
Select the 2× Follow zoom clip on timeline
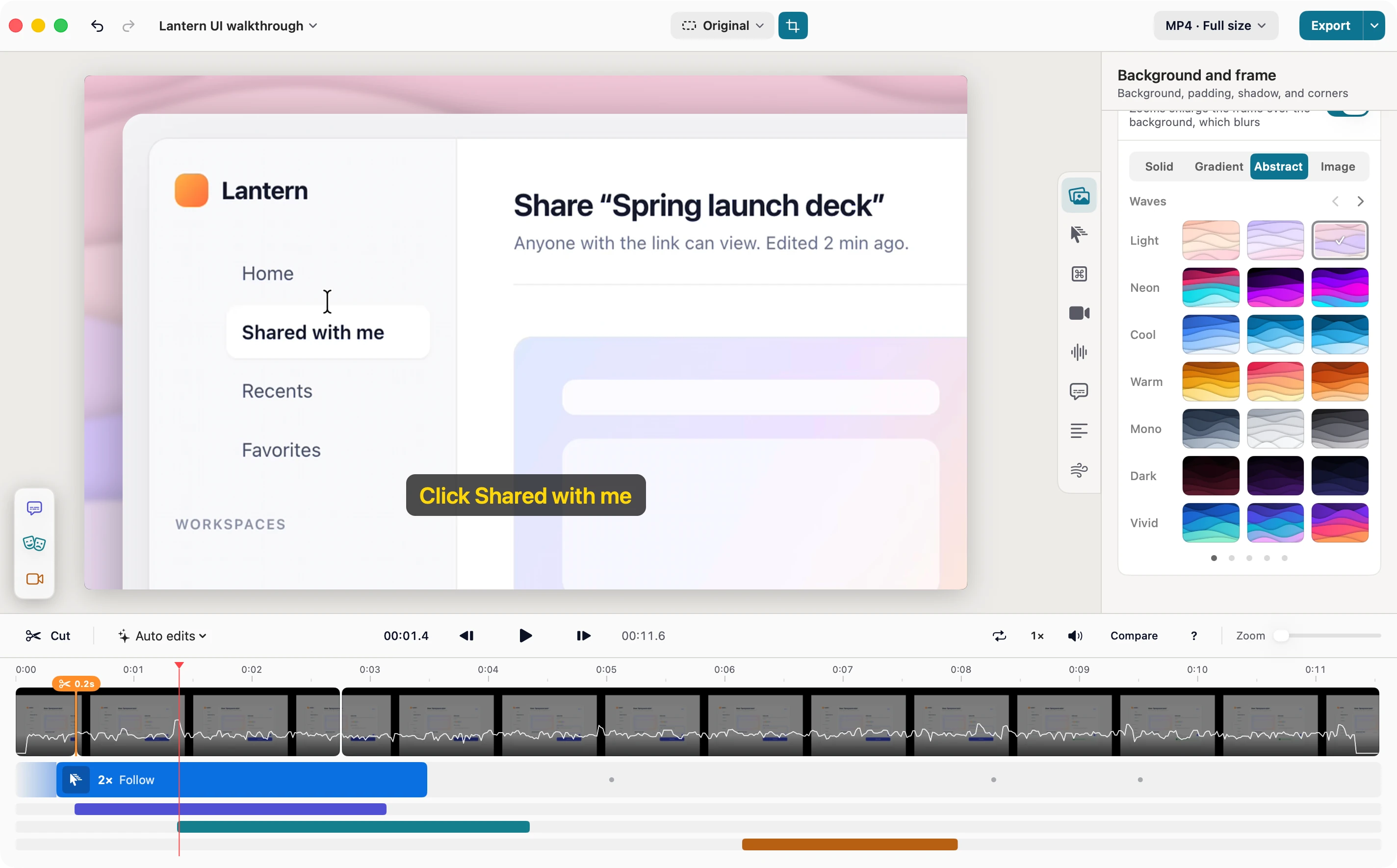(241, 780)
